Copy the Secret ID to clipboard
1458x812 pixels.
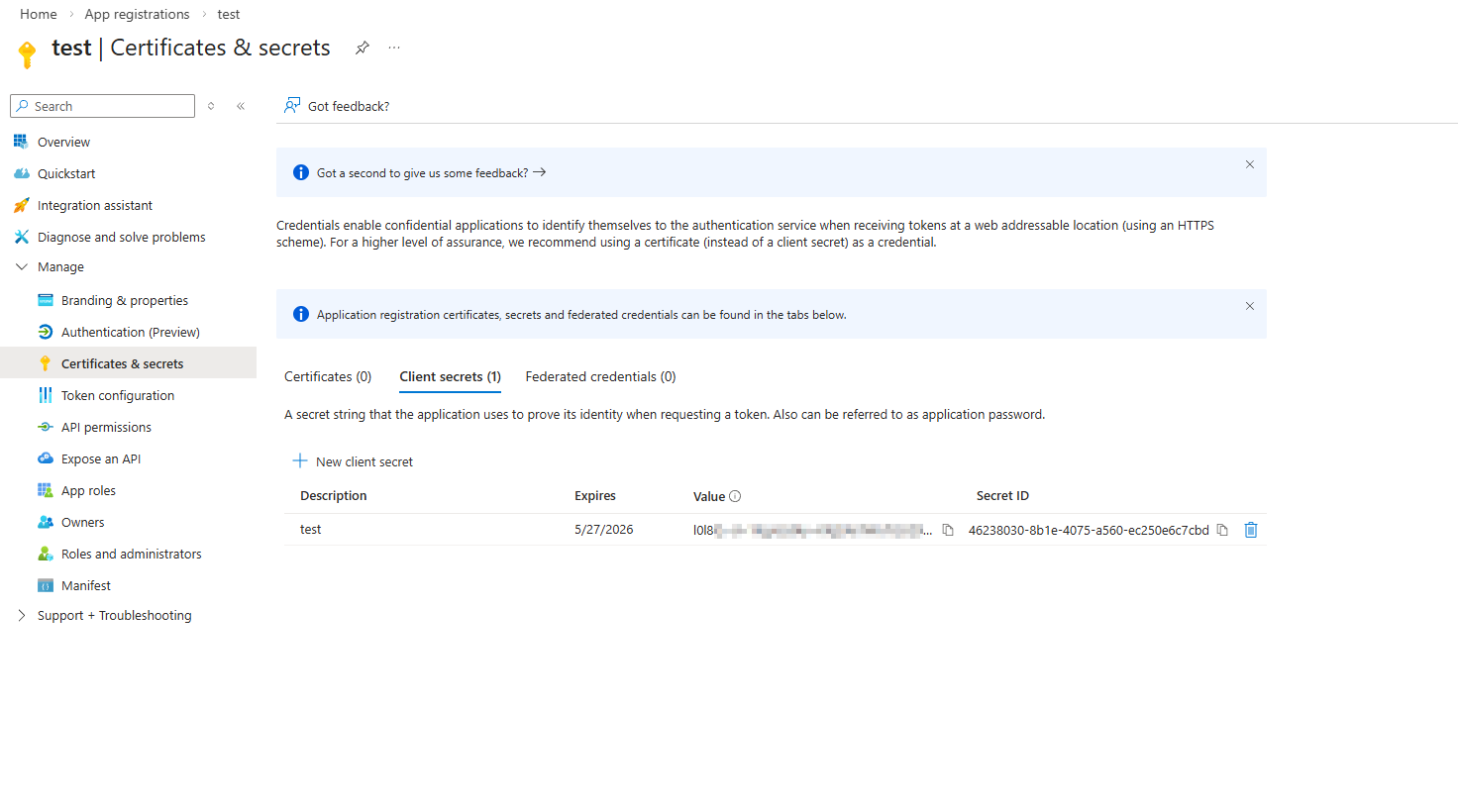(1222, 530)
